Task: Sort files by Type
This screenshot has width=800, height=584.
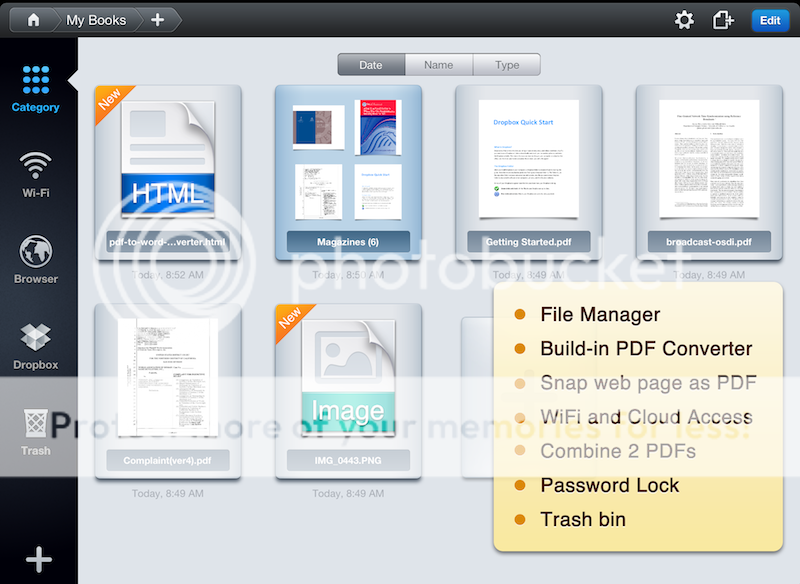Action: click(x=507, y=65)
